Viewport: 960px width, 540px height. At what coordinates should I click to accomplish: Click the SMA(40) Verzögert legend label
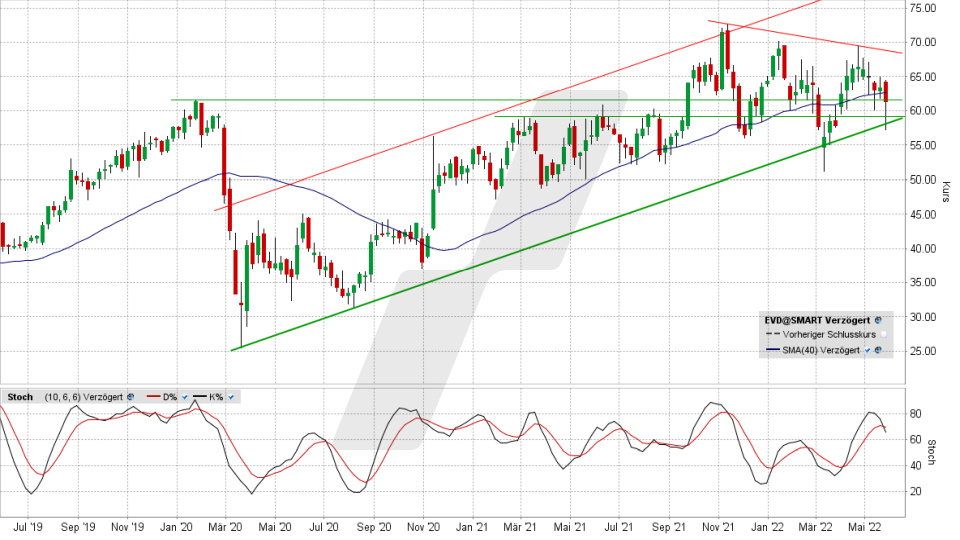[821, 350]
